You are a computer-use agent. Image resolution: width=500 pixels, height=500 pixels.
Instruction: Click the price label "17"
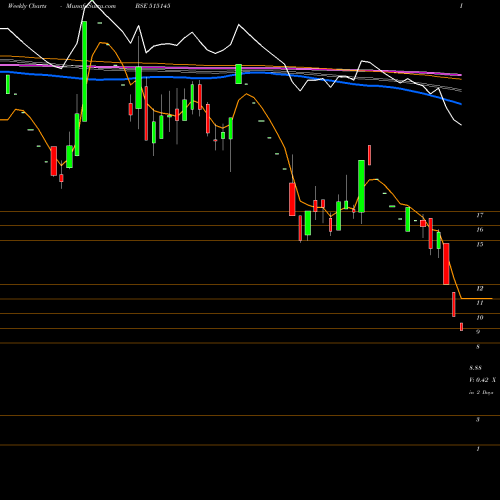tap(480, 215)
